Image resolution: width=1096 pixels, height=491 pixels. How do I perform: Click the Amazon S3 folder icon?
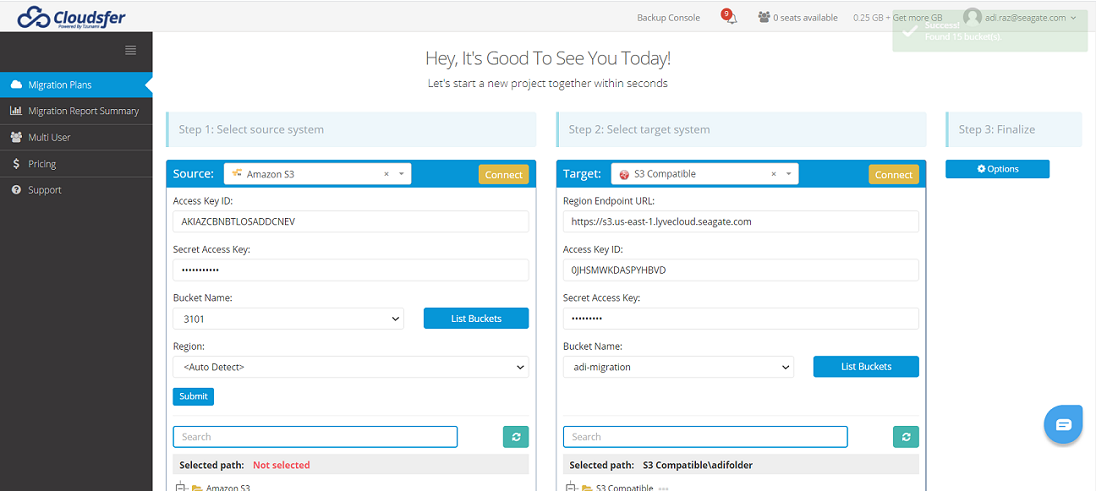click(197, 488)
